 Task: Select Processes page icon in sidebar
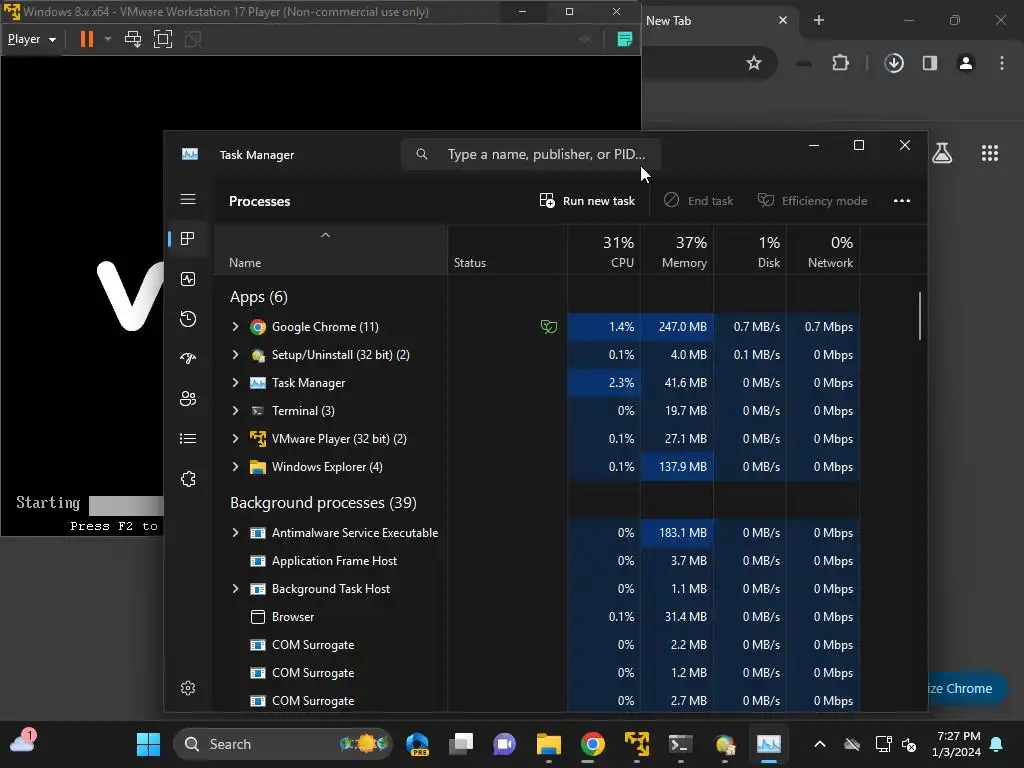click(188, 239)
